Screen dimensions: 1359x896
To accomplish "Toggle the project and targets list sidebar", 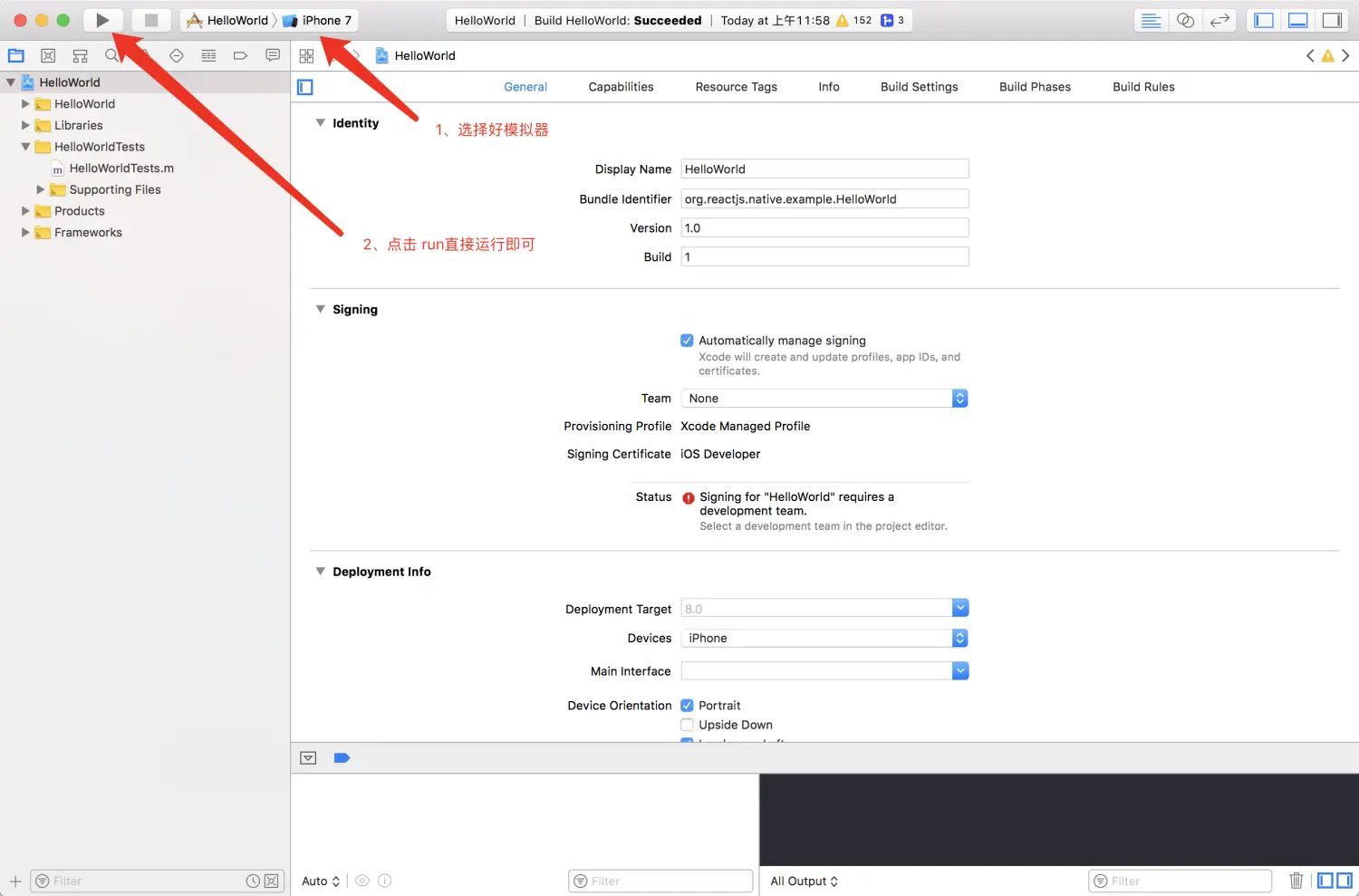I will [305, 87].
